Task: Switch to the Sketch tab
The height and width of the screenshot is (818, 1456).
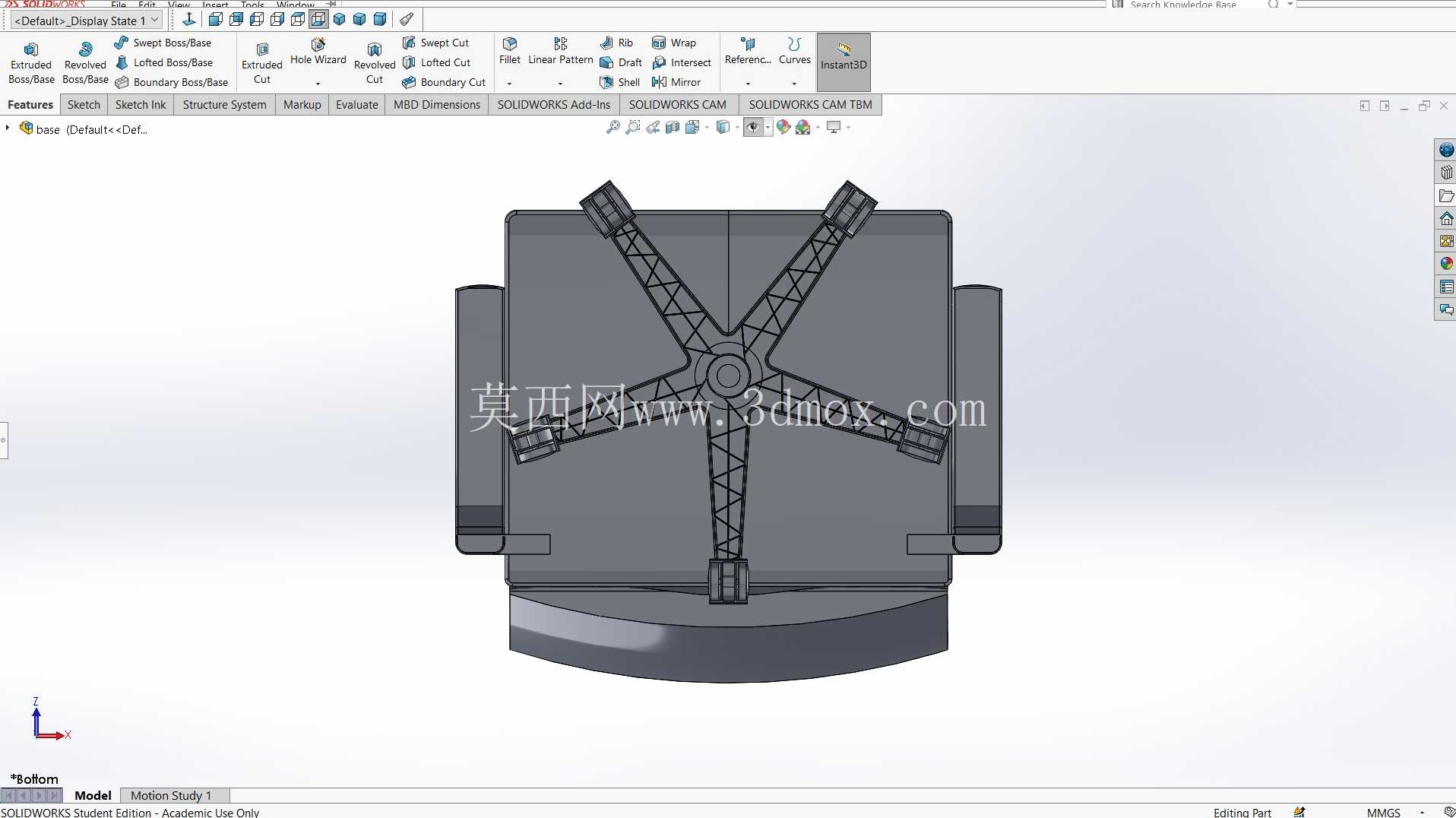Action: click(x=84, y=105)
